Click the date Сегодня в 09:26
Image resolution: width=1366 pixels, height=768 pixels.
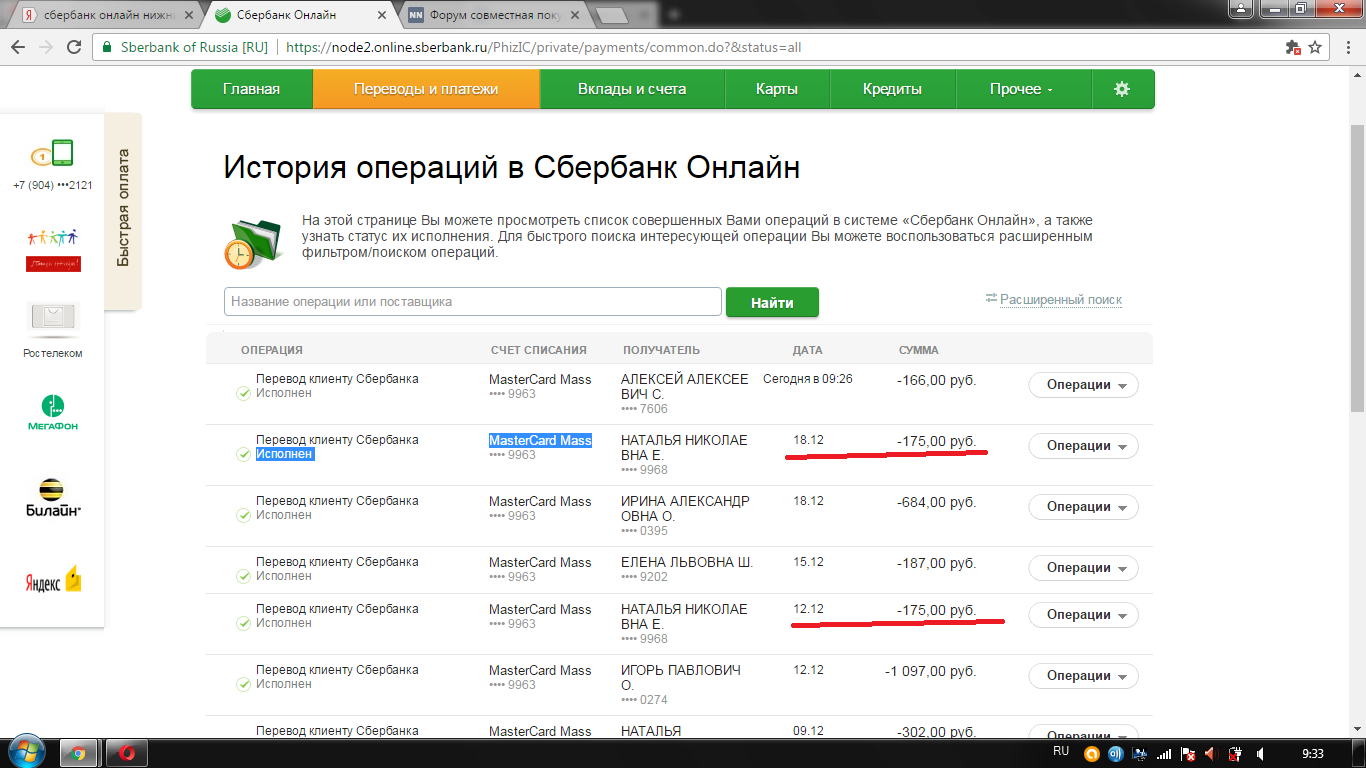click(808, 379)
